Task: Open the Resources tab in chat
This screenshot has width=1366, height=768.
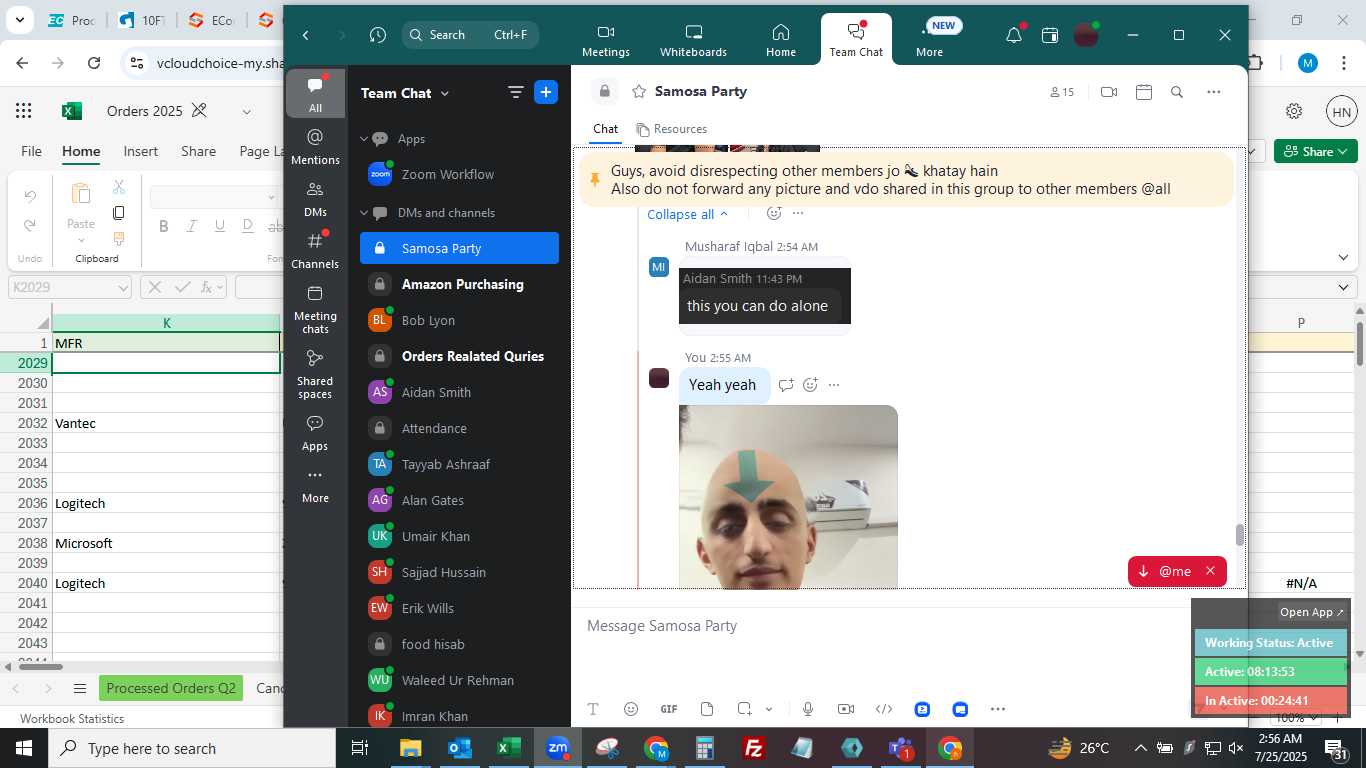Action: click(672, 129)
